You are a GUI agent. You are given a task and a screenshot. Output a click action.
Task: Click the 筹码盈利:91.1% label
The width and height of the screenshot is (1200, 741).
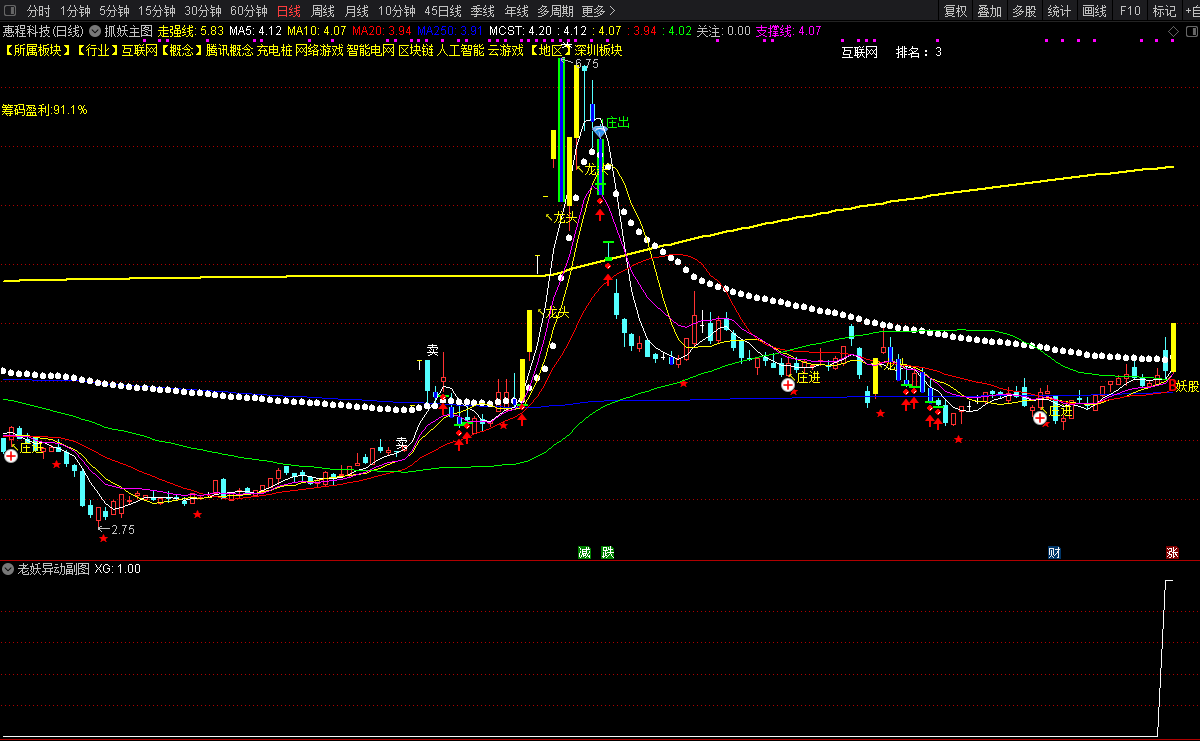point(44,110)
